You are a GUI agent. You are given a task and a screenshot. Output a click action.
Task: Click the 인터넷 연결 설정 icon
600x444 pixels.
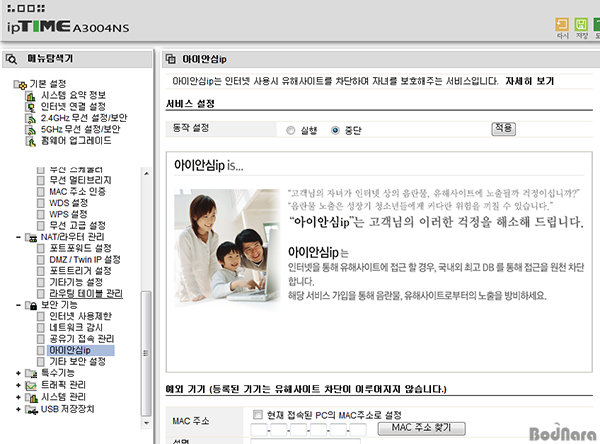pyautogui.click(x=30, y=107)
